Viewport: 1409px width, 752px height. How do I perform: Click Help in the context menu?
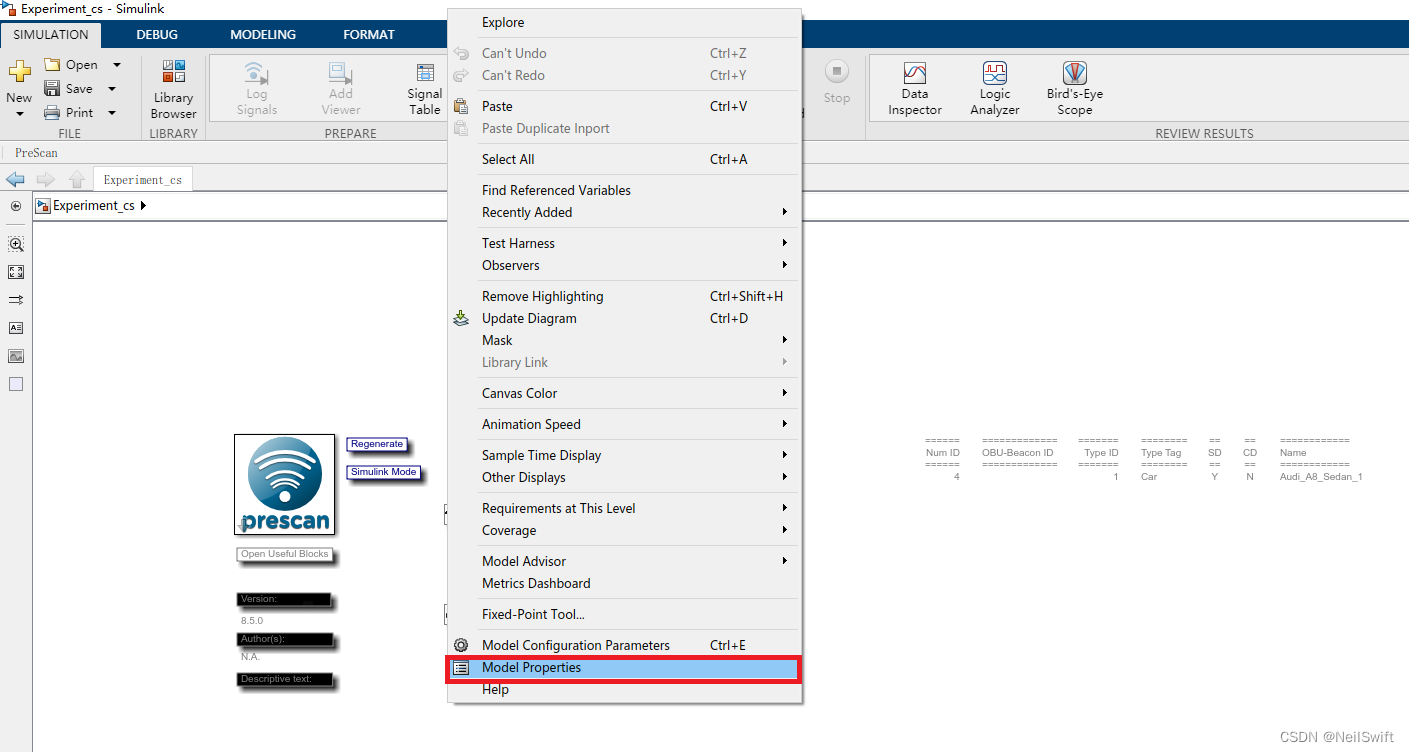point(624,689)
